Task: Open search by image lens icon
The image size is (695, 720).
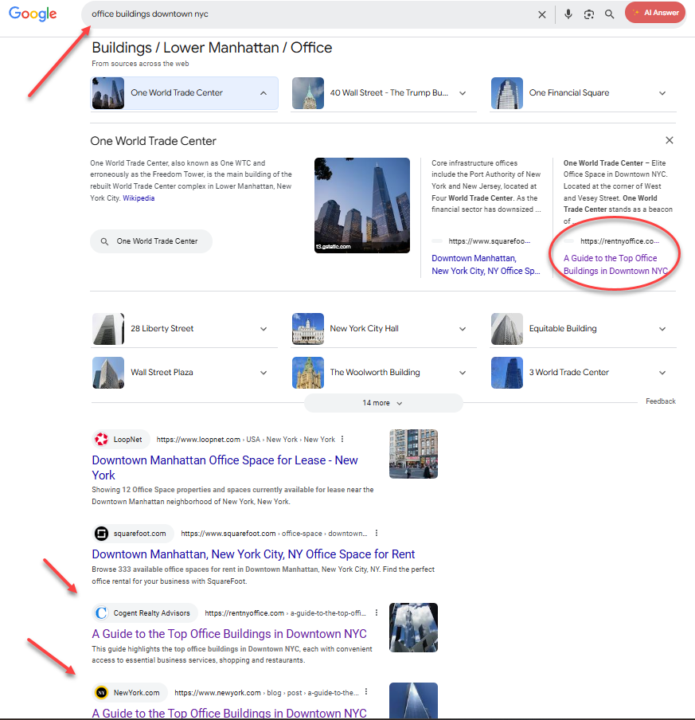Action: click(589, 14)
